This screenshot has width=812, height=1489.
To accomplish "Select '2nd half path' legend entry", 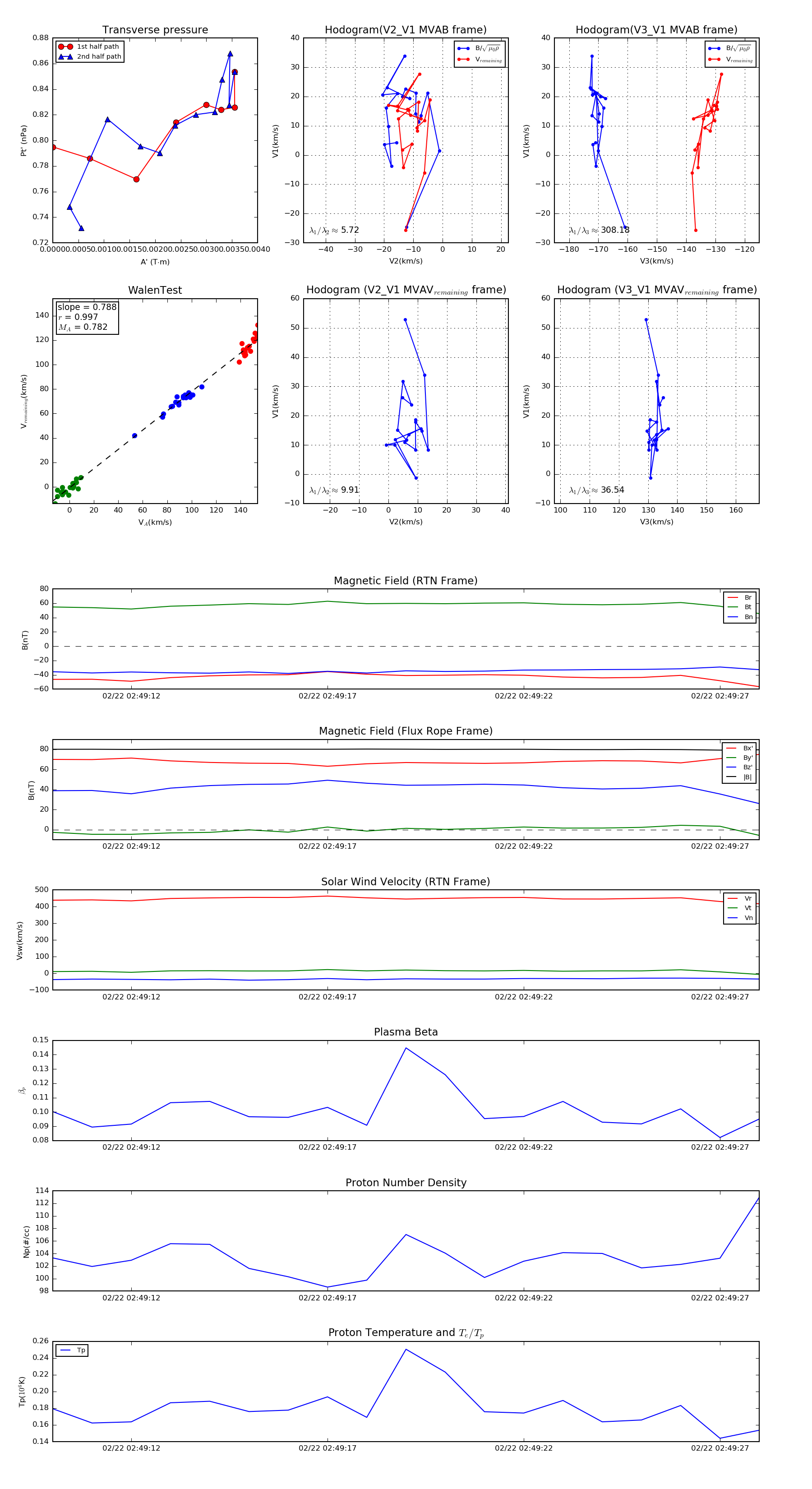I will tap(89, 57).
